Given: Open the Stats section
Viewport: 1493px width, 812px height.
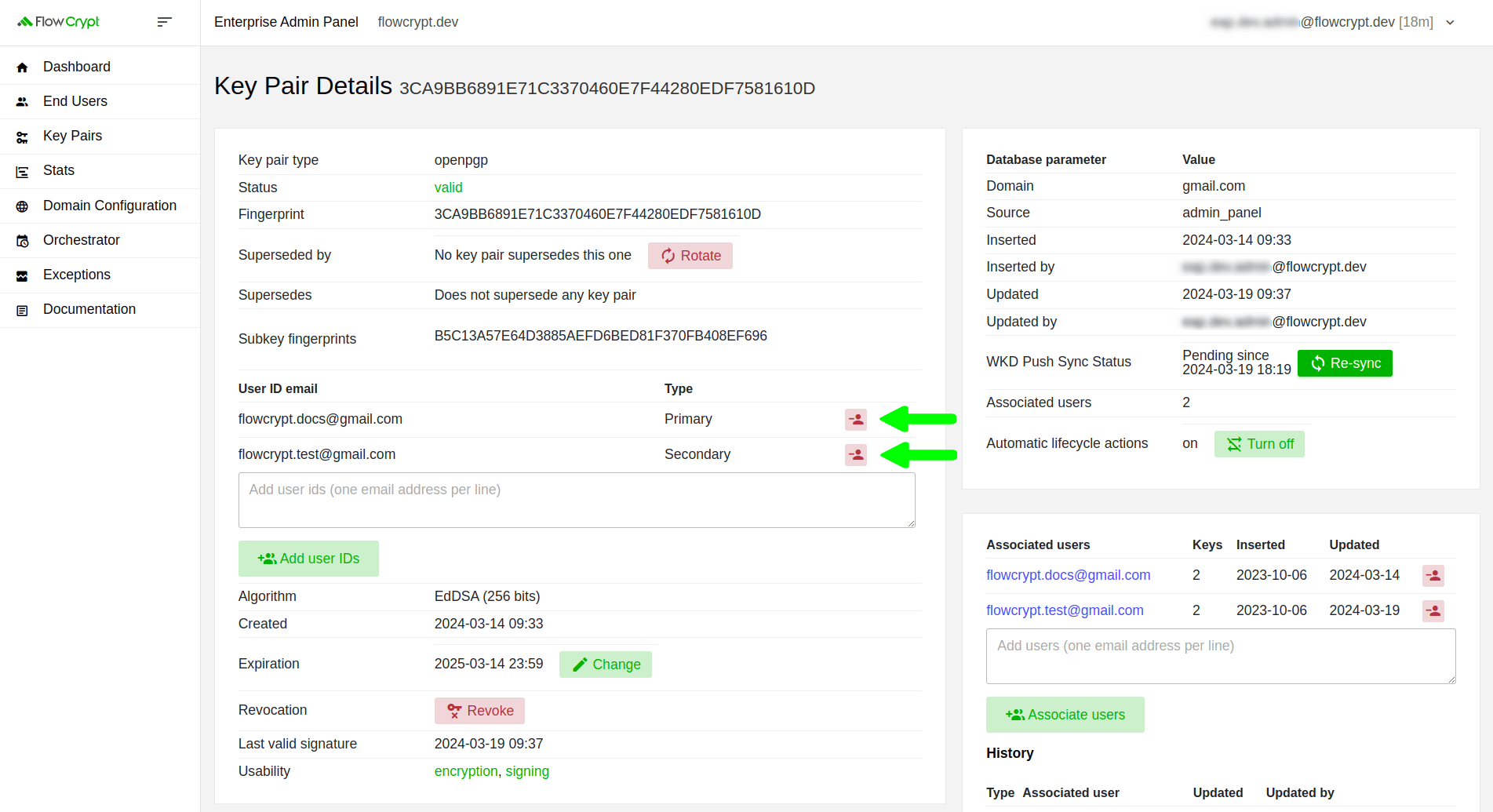Looking at the screenshot, I should 59,170.
